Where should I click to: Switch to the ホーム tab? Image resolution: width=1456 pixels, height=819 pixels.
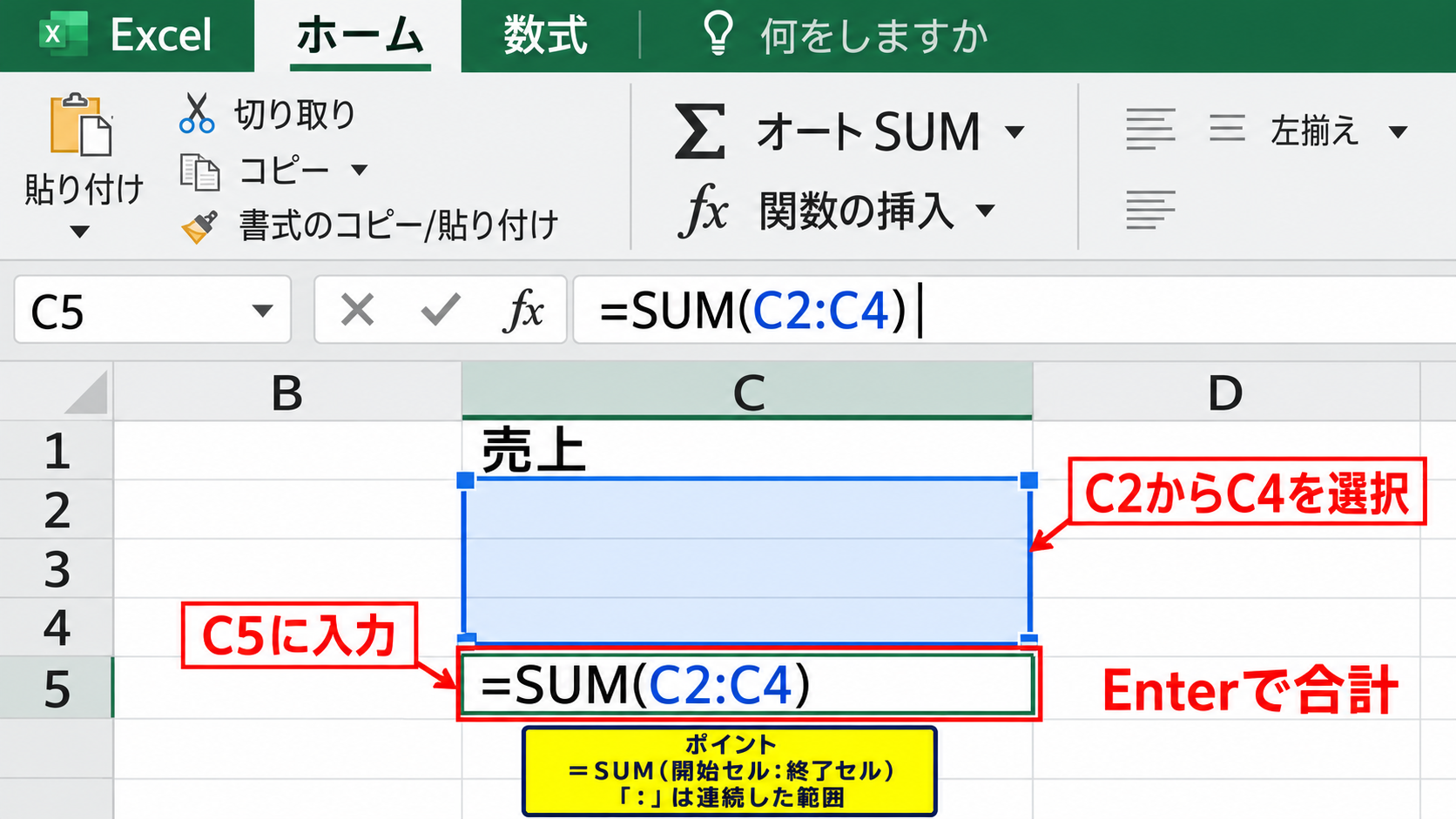point(360,36)
